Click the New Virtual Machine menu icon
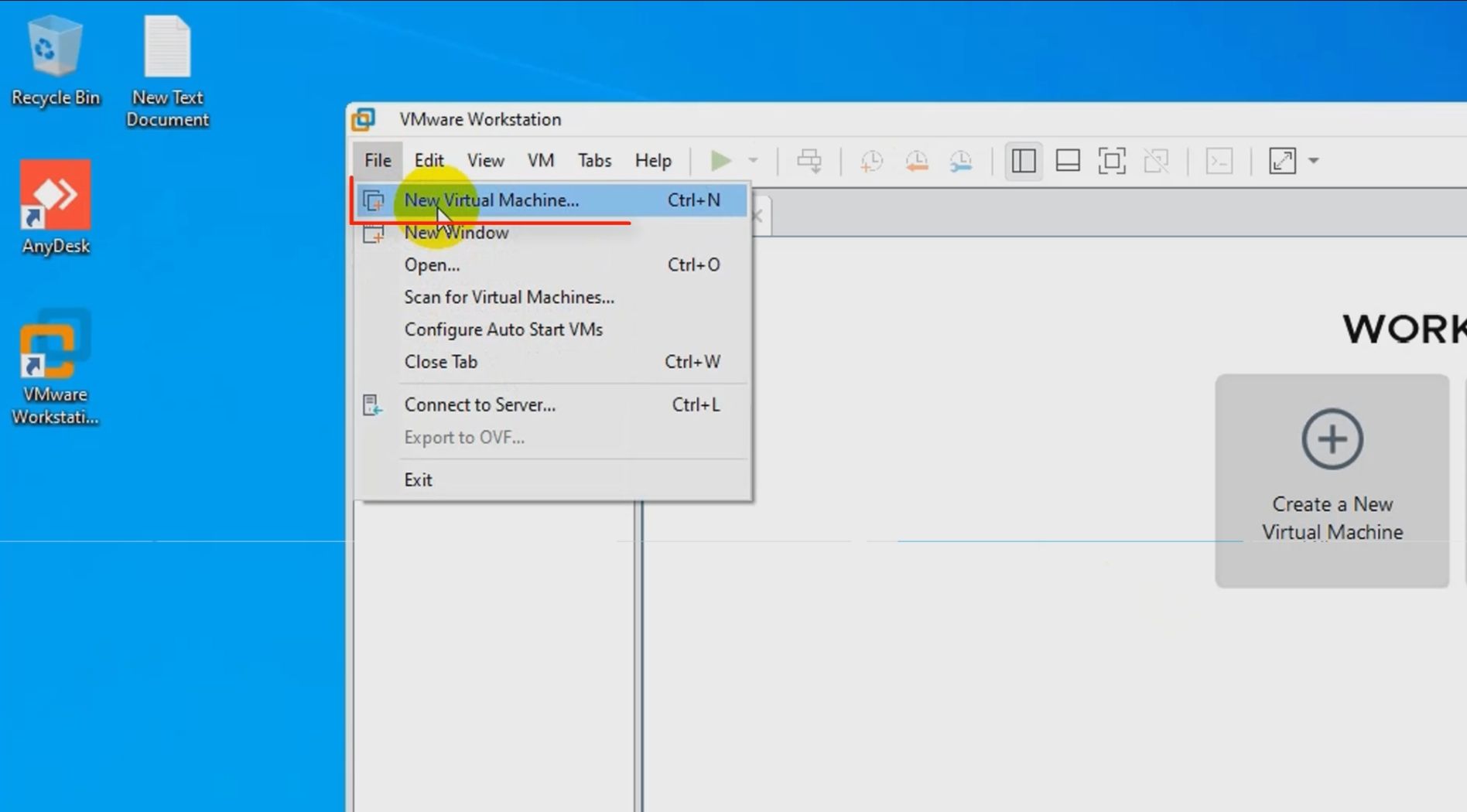The width and height of the screenshot is (1467, 812). (374, 201)
